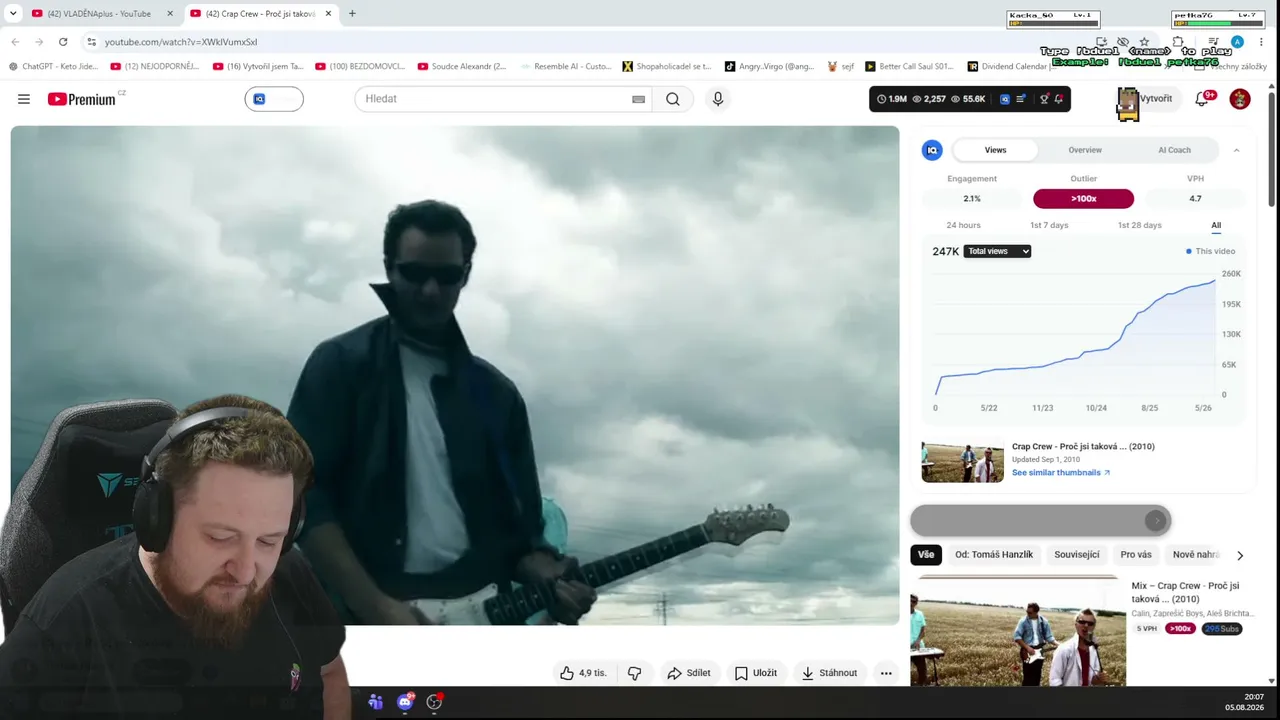
Task: Switch to the AI Coach tab
Action: [x=1174, y=150]
